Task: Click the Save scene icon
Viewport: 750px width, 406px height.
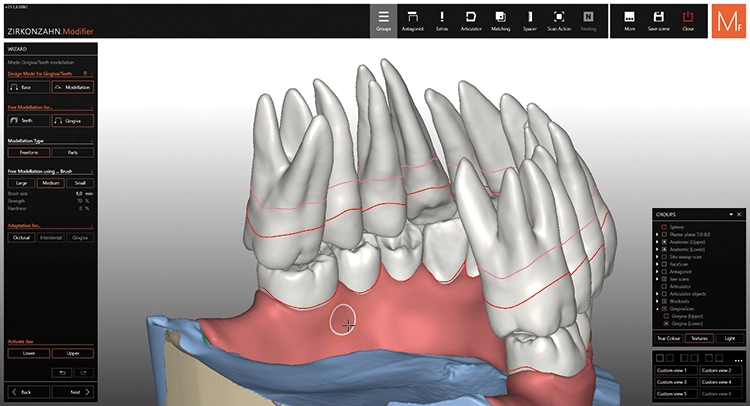Action: [659, 21]
